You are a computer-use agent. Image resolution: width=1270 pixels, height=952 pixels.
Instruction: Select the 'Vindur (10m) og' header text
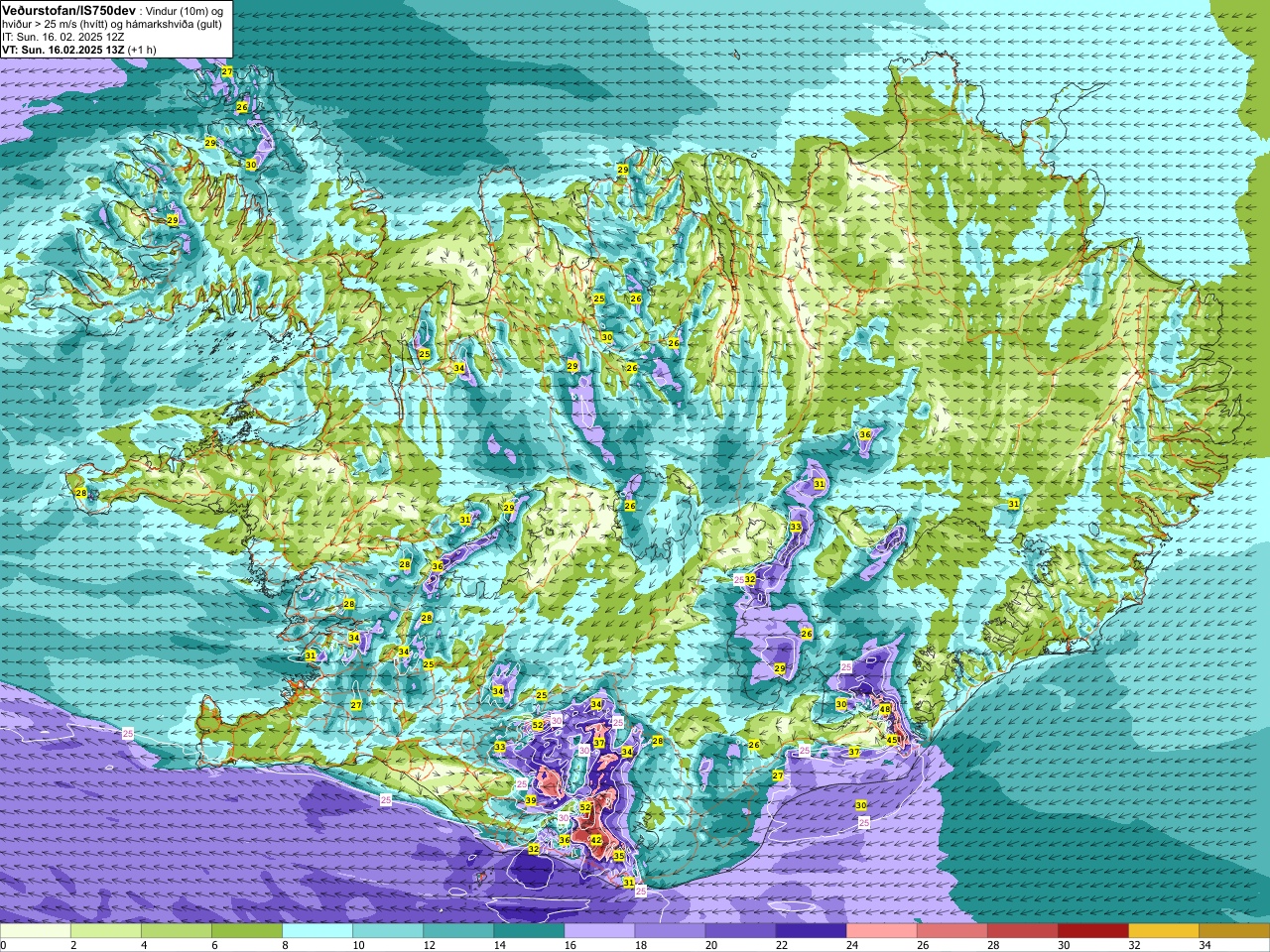[x=185, y=10]
